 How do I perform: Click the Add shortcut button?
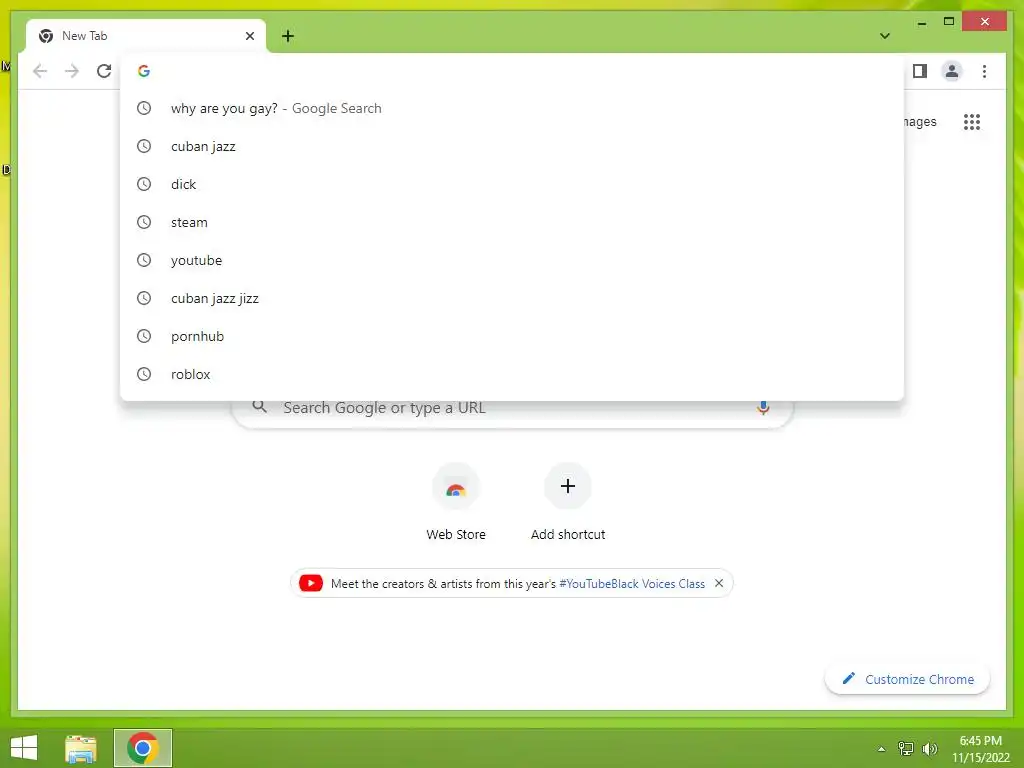568,502
